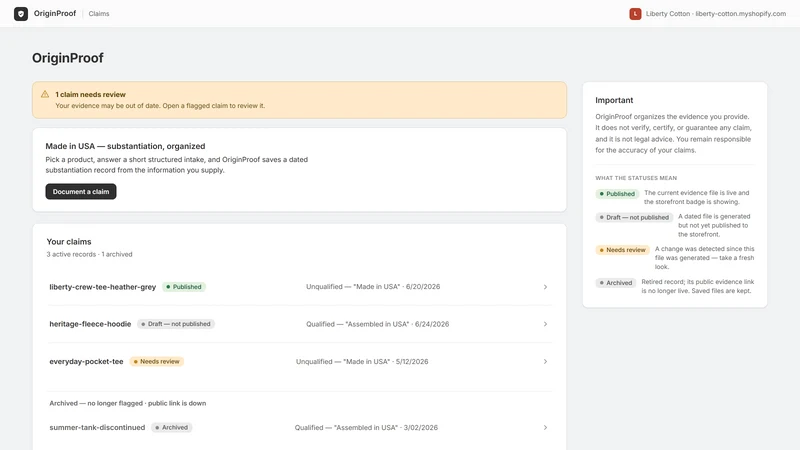Open the liberty-crew-tee-heather-grey claim chevron

[x=545, y=287]
